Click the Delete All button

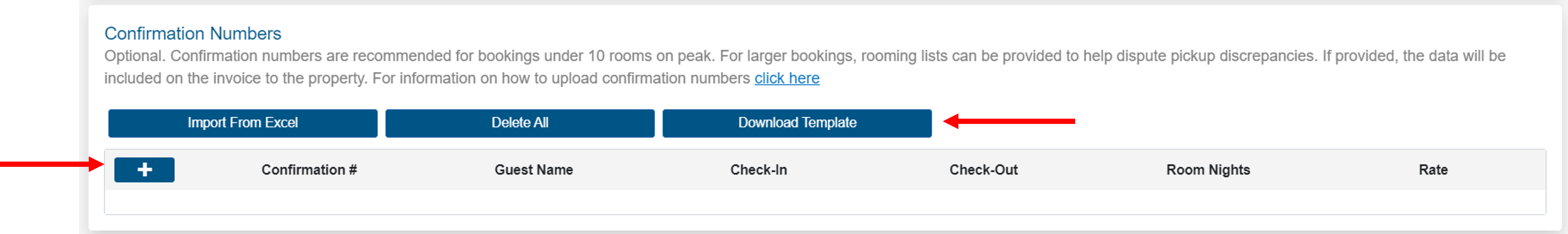click(520, 122)
